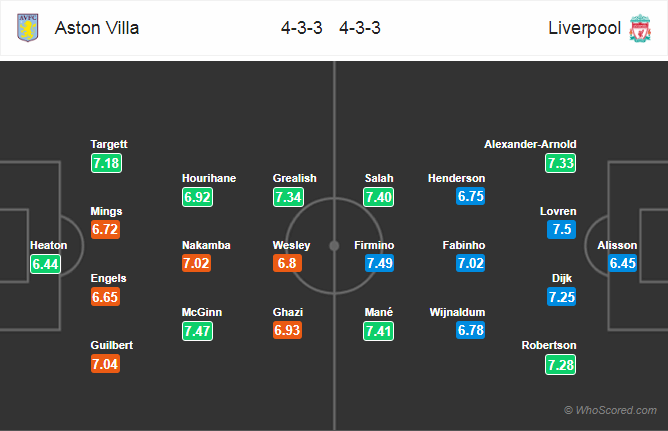The width and height of the screenshot is (668, 431).
Task: Select Salah's 7.40 rating badge
Action: pyautogui.click(x=378, y=197)
